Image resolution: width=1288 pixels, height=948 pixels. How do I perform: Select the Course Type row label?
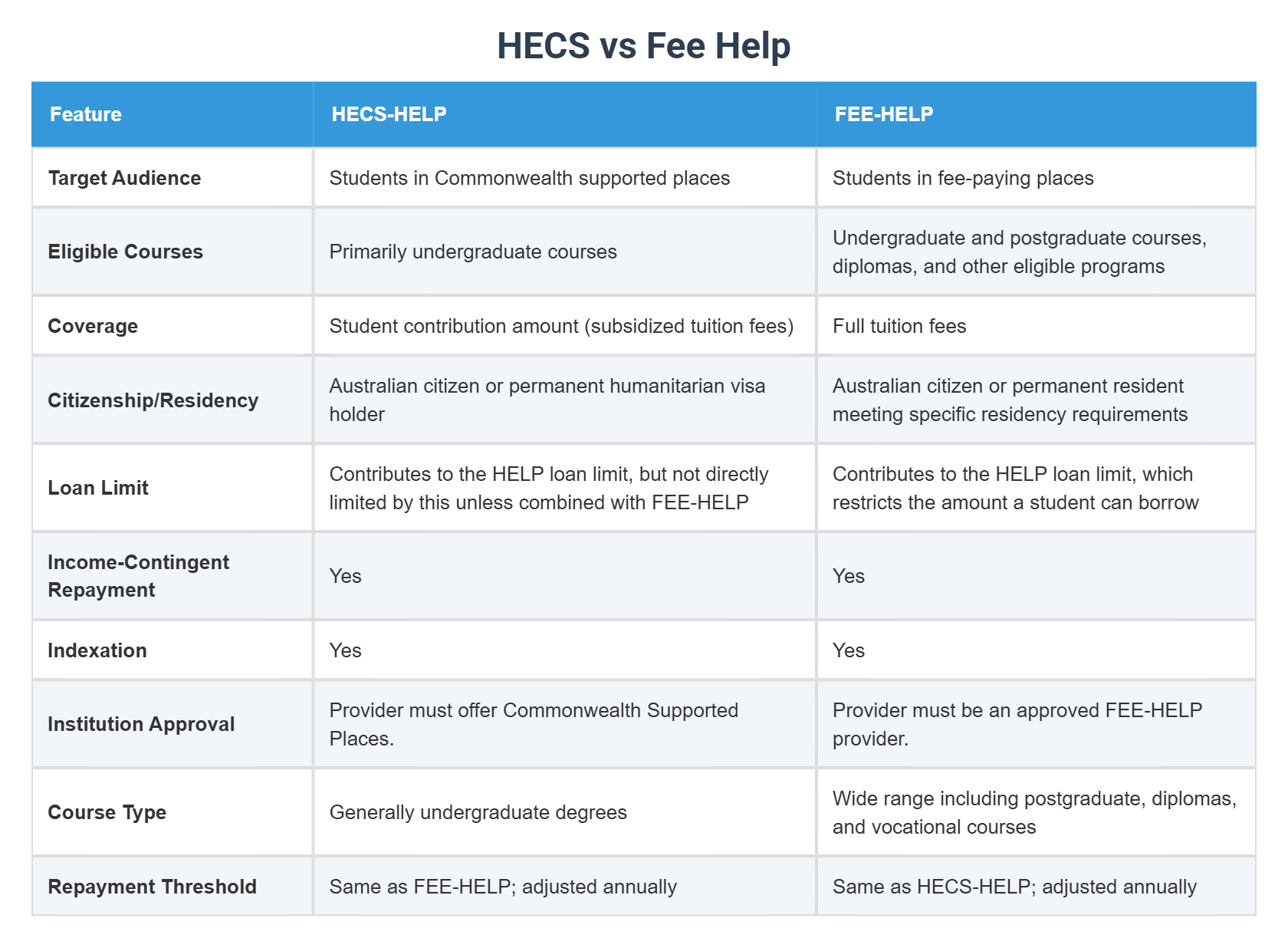pos(107,812)
